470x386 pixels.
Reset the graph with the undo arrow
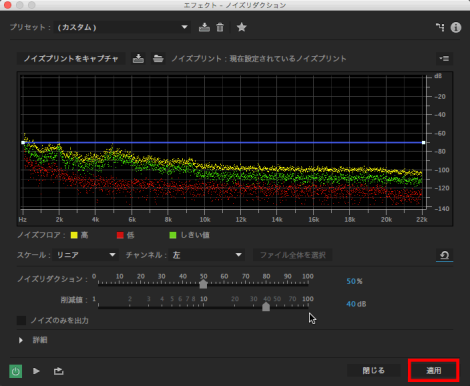[444, 255]
